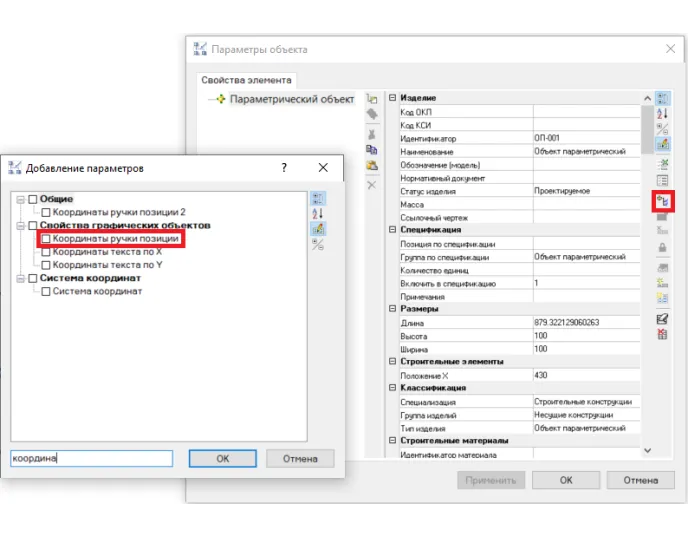Viewport: 688px width, 537px height.
Task: Click the scroll up arrow of the property grid
Action: 647,98
